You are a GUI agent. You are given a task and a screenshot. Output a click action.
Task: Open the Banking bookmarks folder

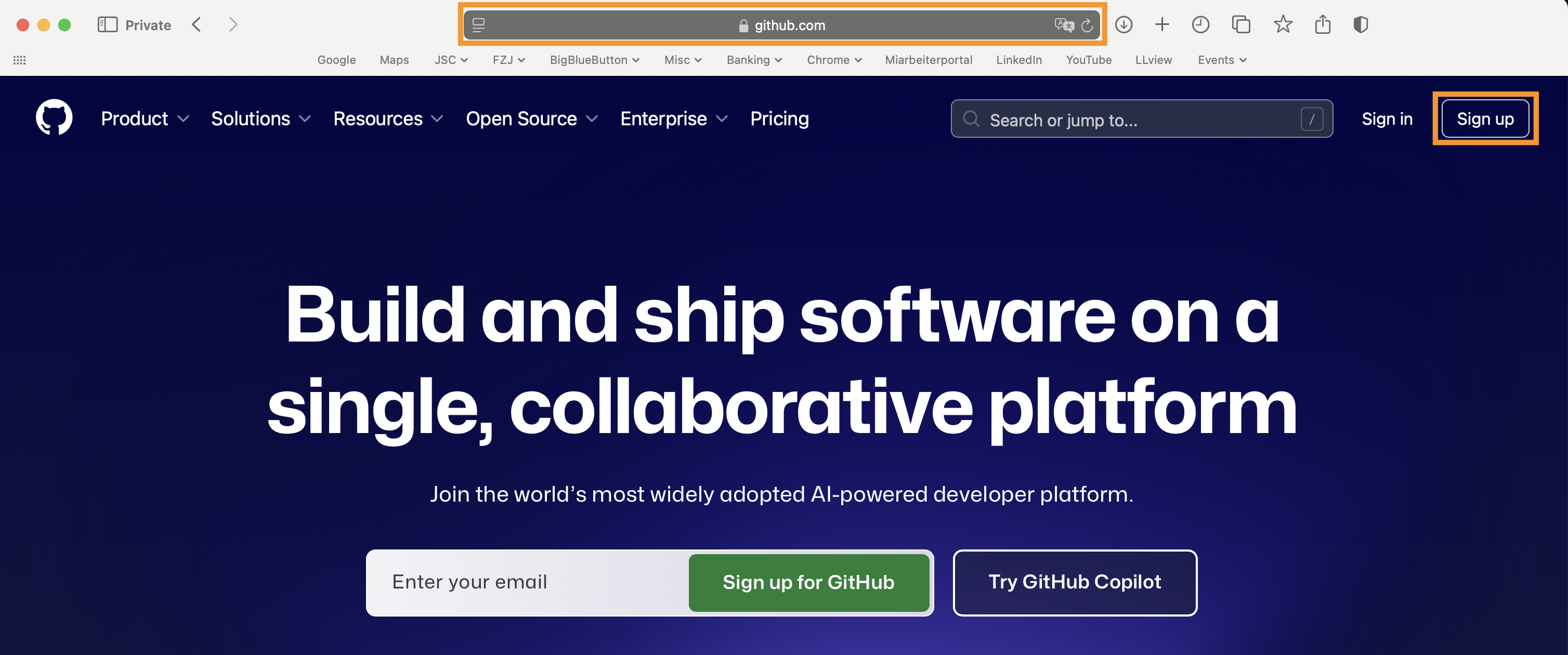point(753,60)
